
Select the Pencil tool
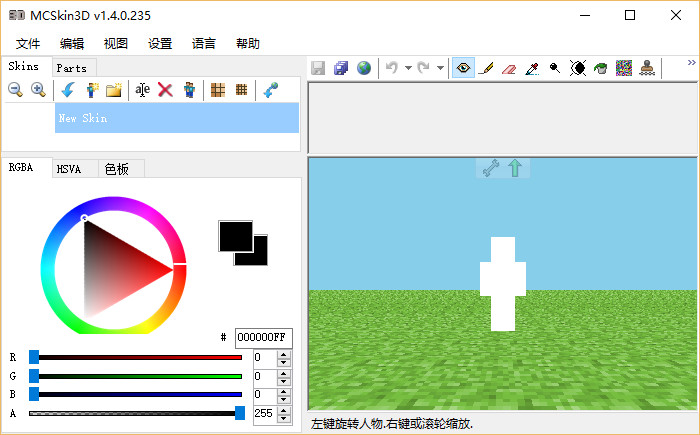point(486,68)
